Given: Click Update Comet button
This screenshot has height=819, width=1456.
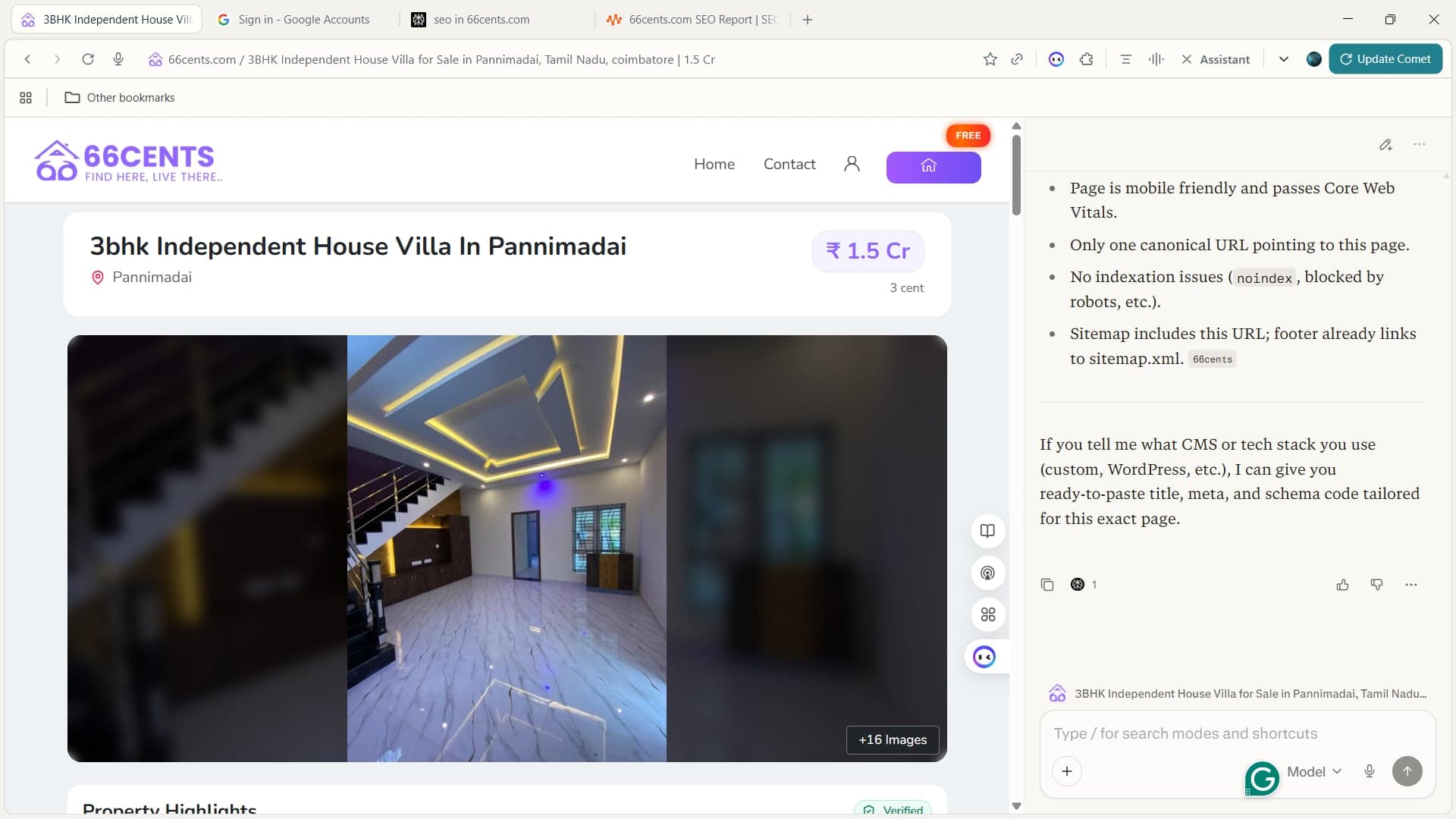Looking at the screenshot, I should click(x=1385, y=59).
